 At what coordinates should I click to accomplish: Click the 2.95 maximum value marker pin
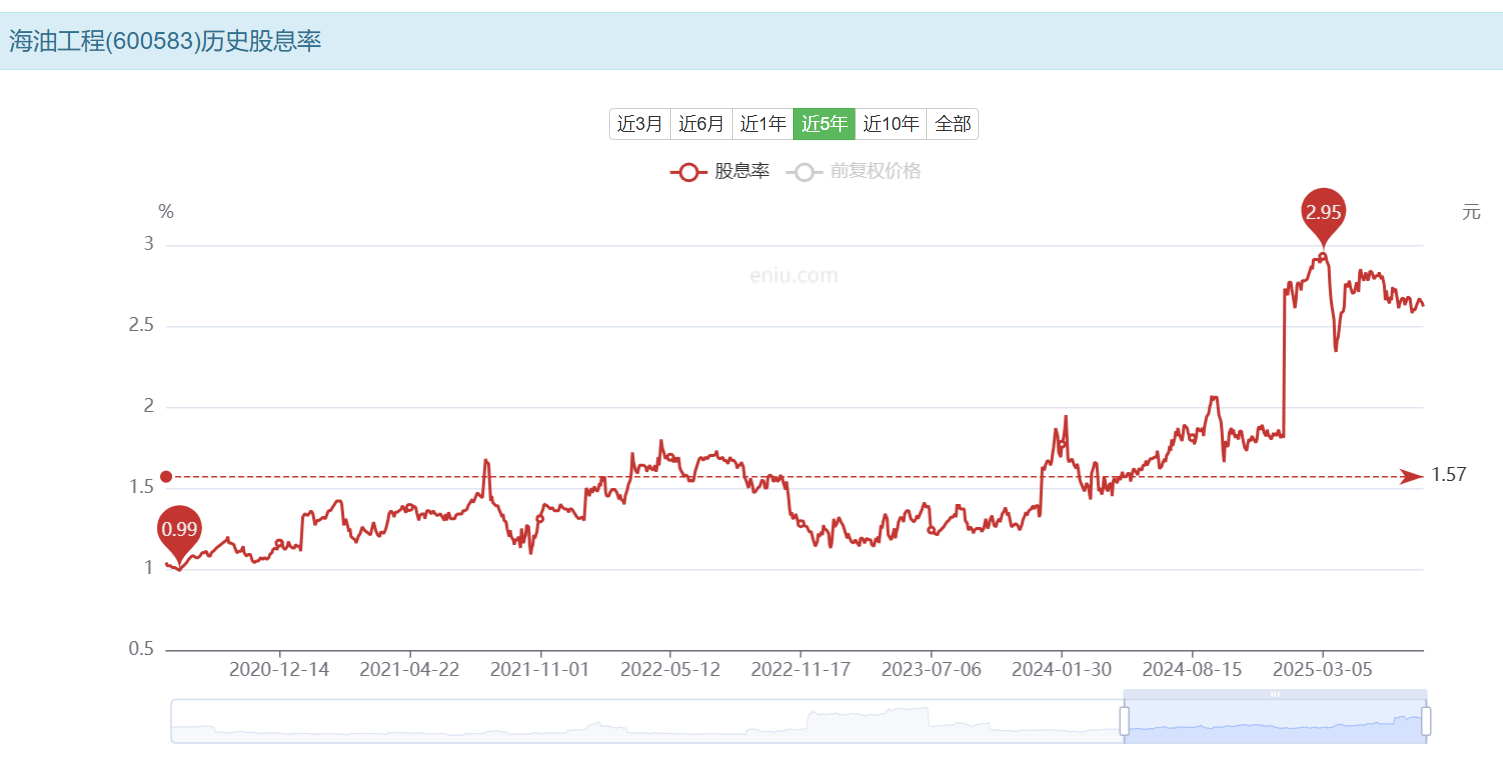(1323, 213)
